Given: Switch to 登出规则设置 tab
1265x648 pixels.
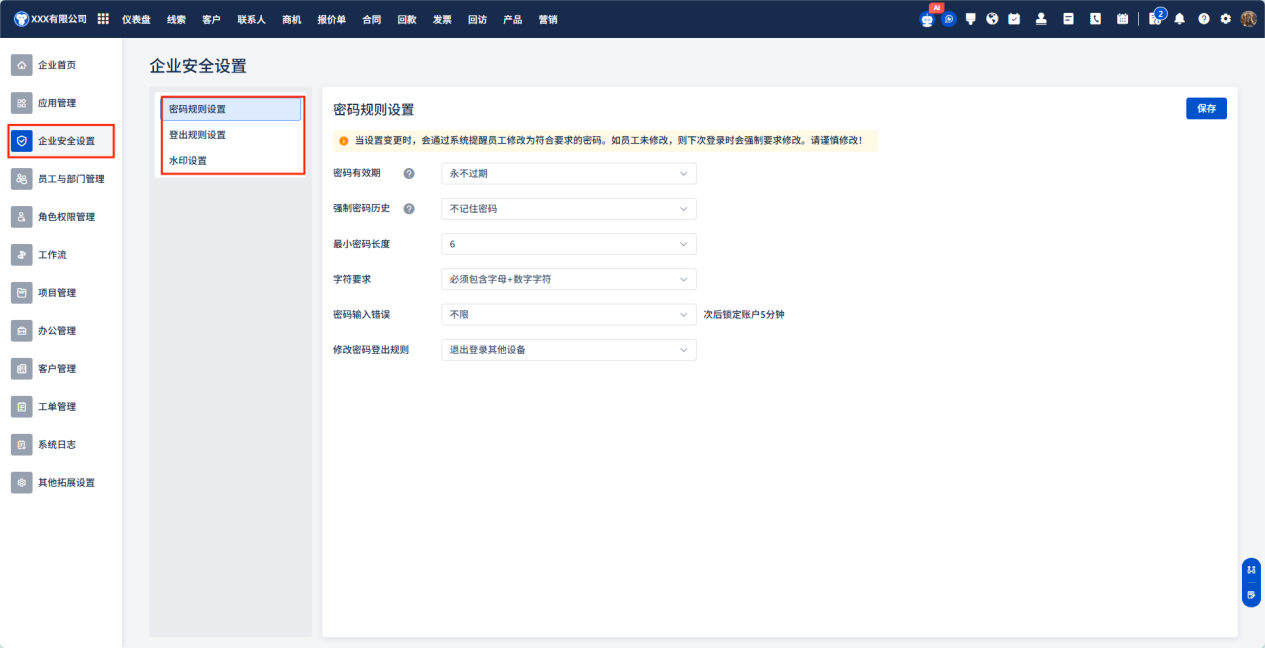Looking at the screenshot, I should [197, 135].
